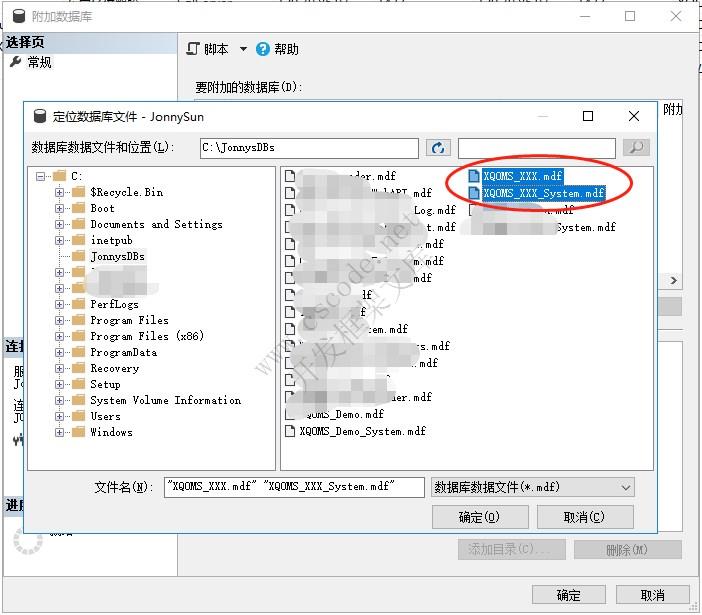Collapse the C: drive tree node
Image resolution: width=702 pixels, height=615 pixels.
(42, 176)
